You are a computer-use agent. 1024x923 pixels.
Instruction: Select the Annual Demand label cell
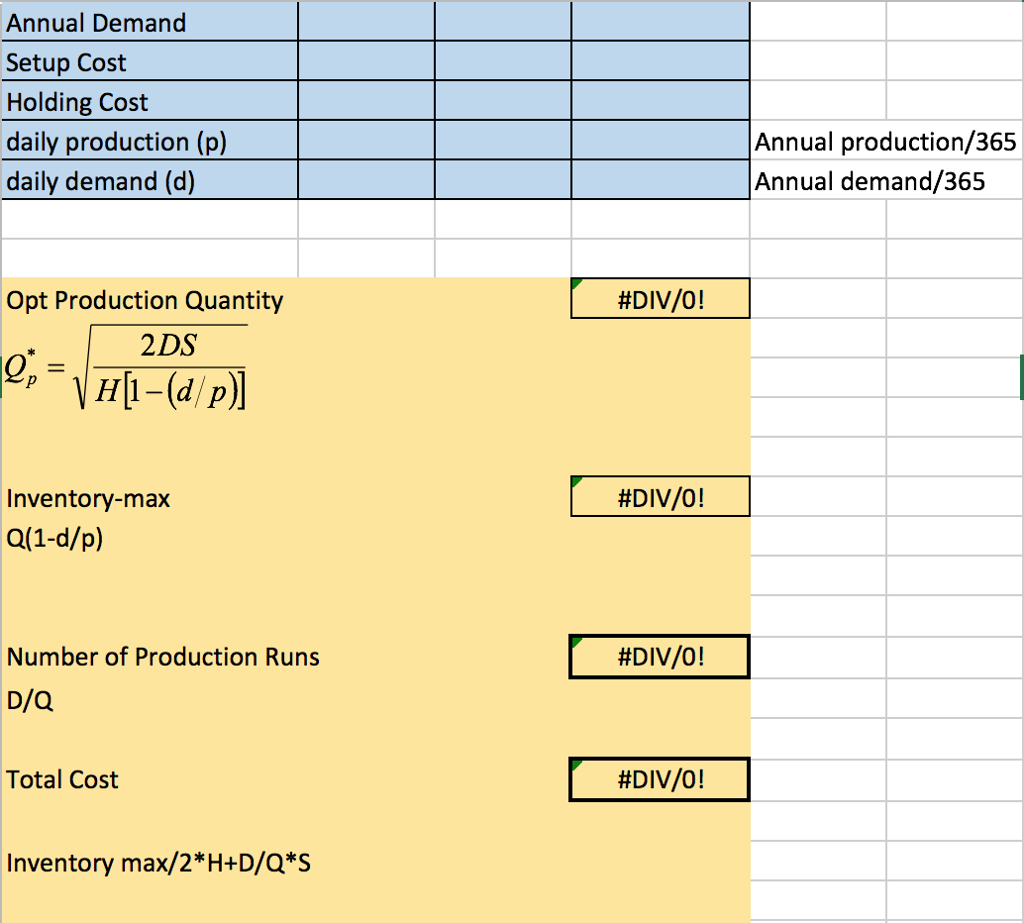(150, 22)
